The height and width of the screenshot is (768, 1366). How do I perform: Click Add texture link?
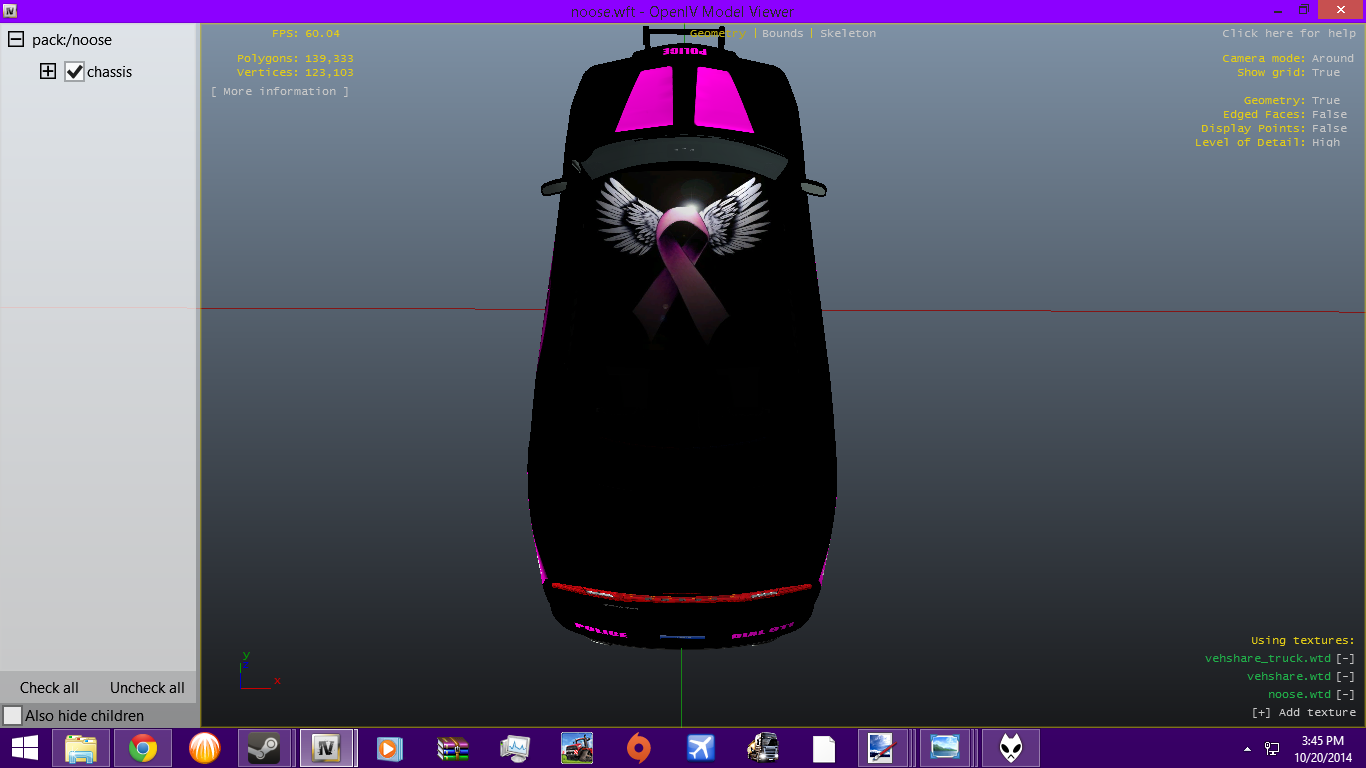point(1304,712)
